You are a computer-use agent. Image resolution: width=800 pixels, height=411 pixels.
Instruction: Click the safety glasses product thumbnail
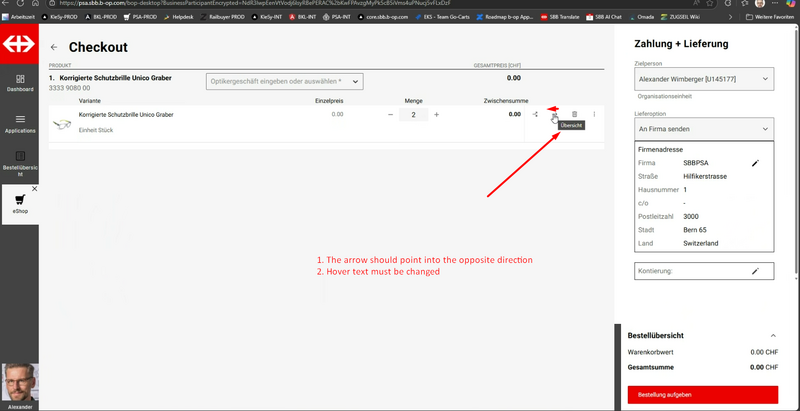tap(62, 123)
